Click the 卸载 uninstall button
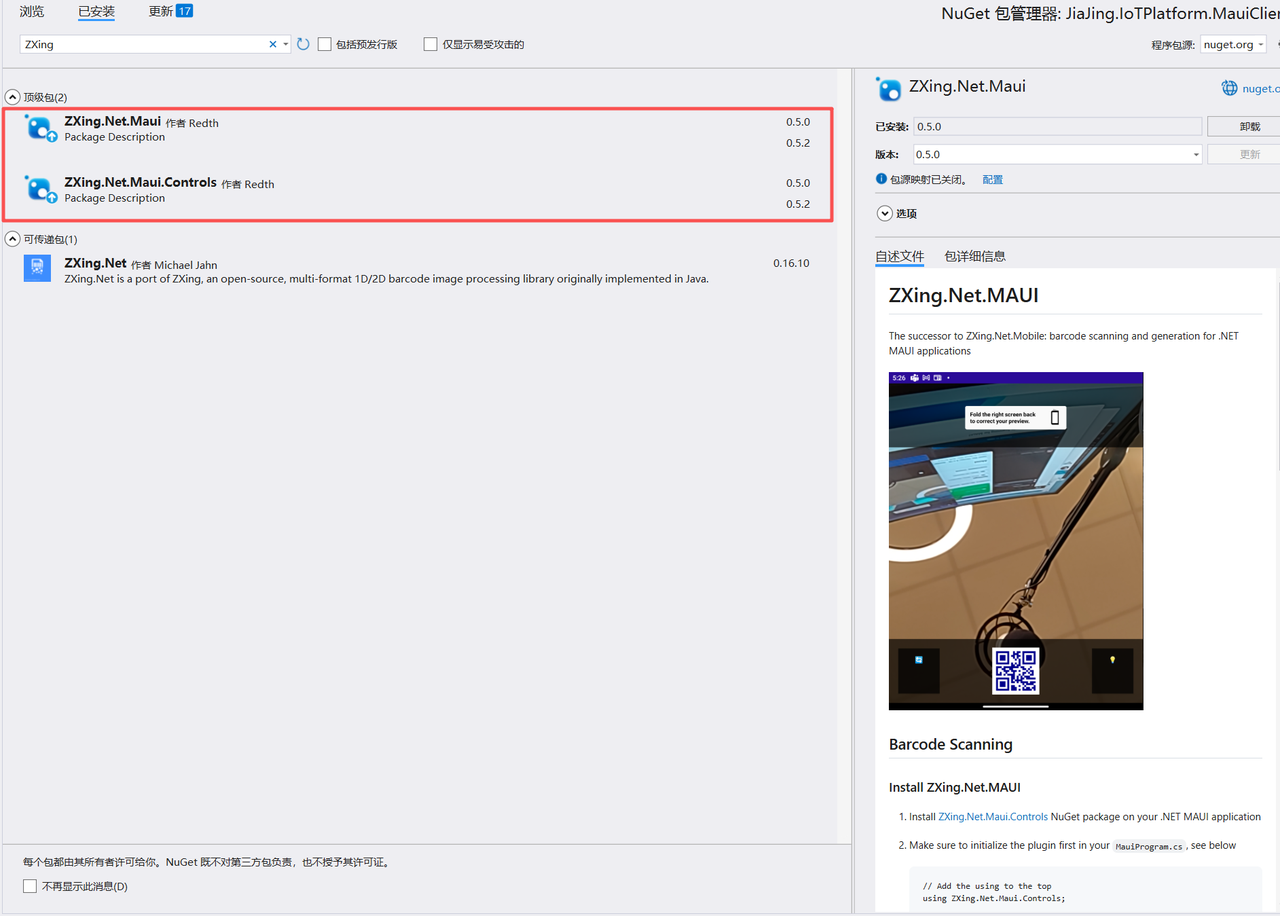Image resolution: width=1280 pixels, height=916 pixels. [x=1244, y=126]
